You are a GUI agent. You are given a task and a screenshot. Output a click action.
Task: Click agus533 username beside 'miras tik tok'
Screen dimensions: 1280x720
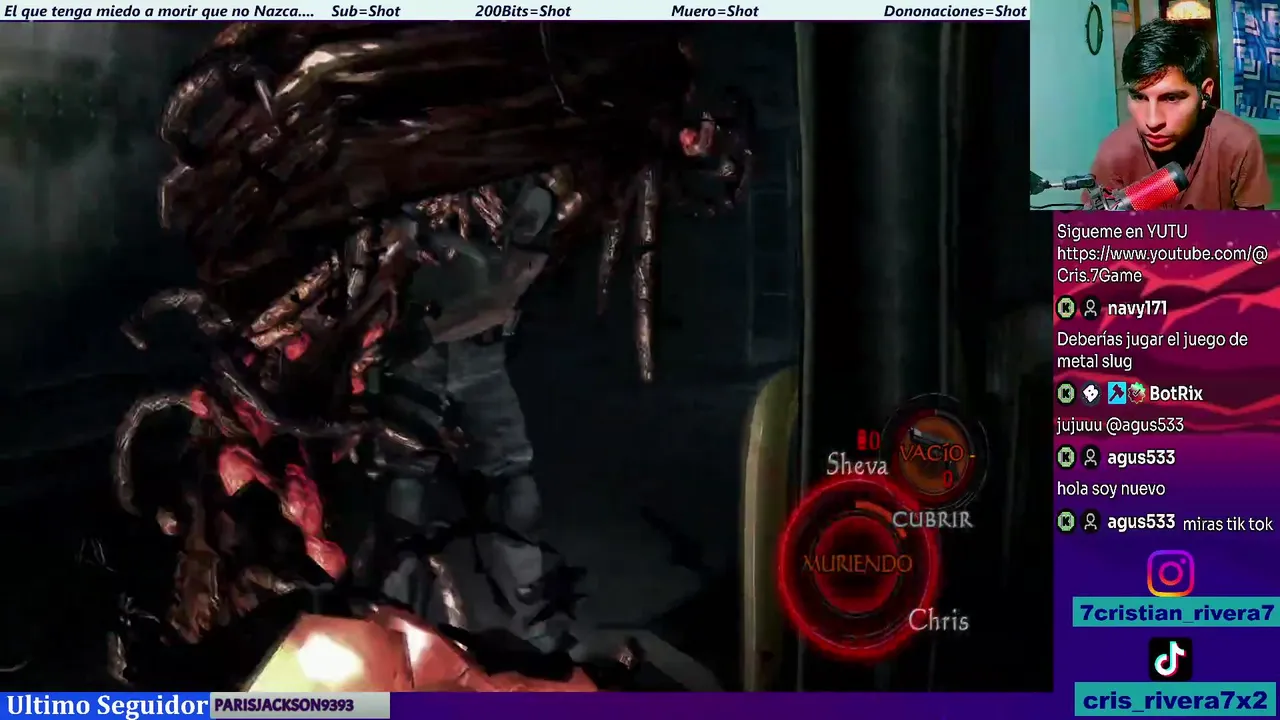click(x=1141, y=522)
